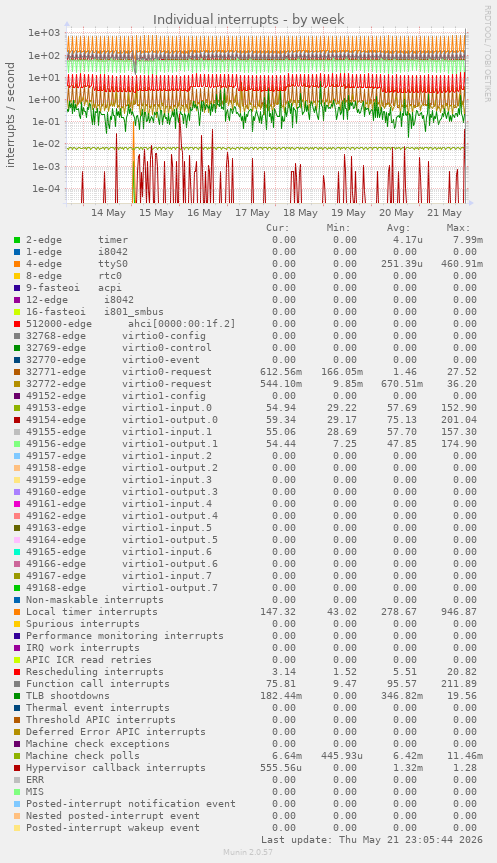The height and width of the screenshot is (863, 497).
Task: Click the green TLB shootdowns legend square
Action: (17, 696)
